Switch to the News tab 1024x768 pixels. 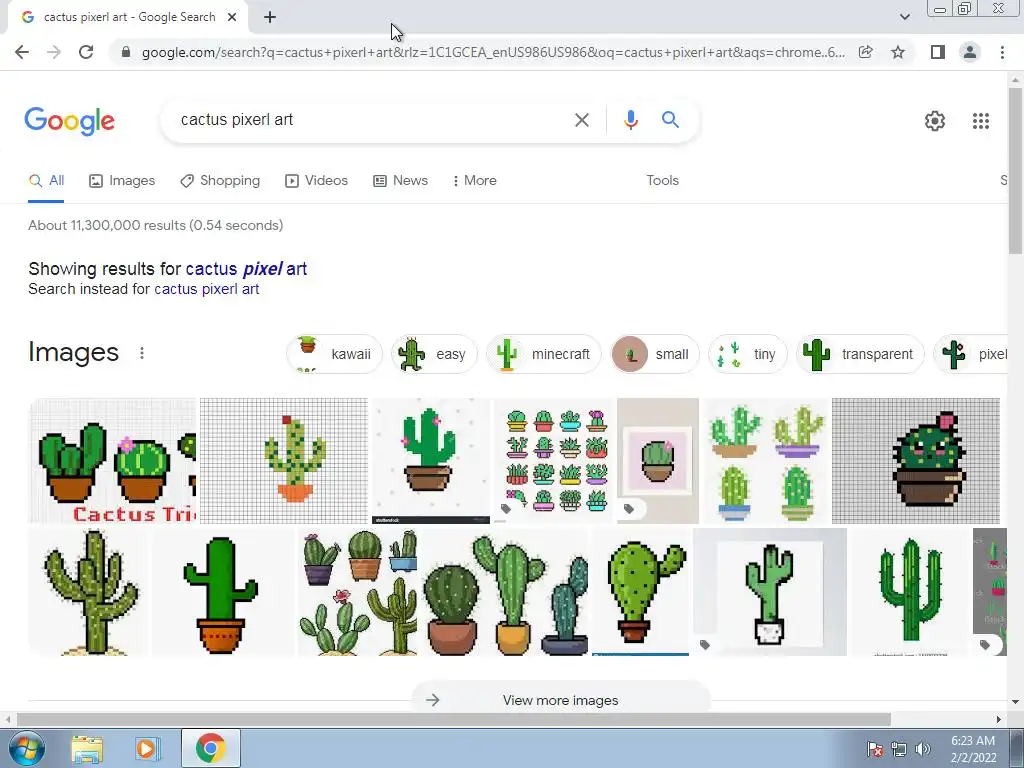click(x=400, y=181)
